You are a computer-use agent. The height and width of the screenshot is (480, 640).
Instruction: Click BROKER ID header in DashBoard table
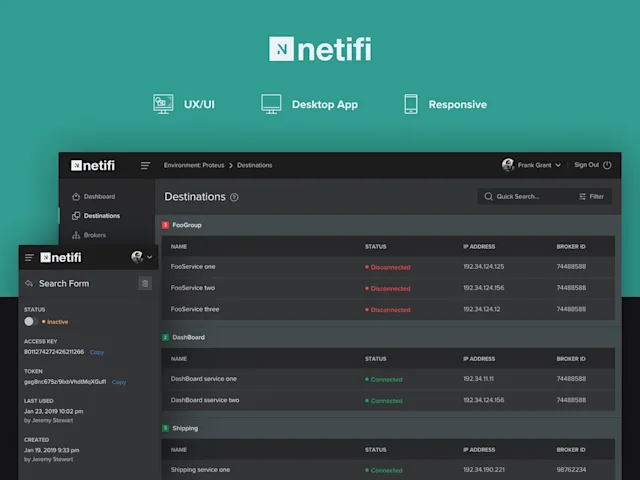571,359
